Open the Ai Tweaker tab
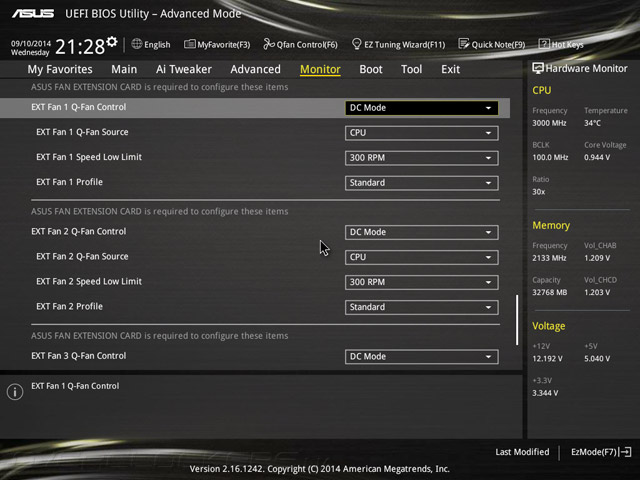Image resolution: width=640 pixels, height=480 pixels. coord(184,69)
